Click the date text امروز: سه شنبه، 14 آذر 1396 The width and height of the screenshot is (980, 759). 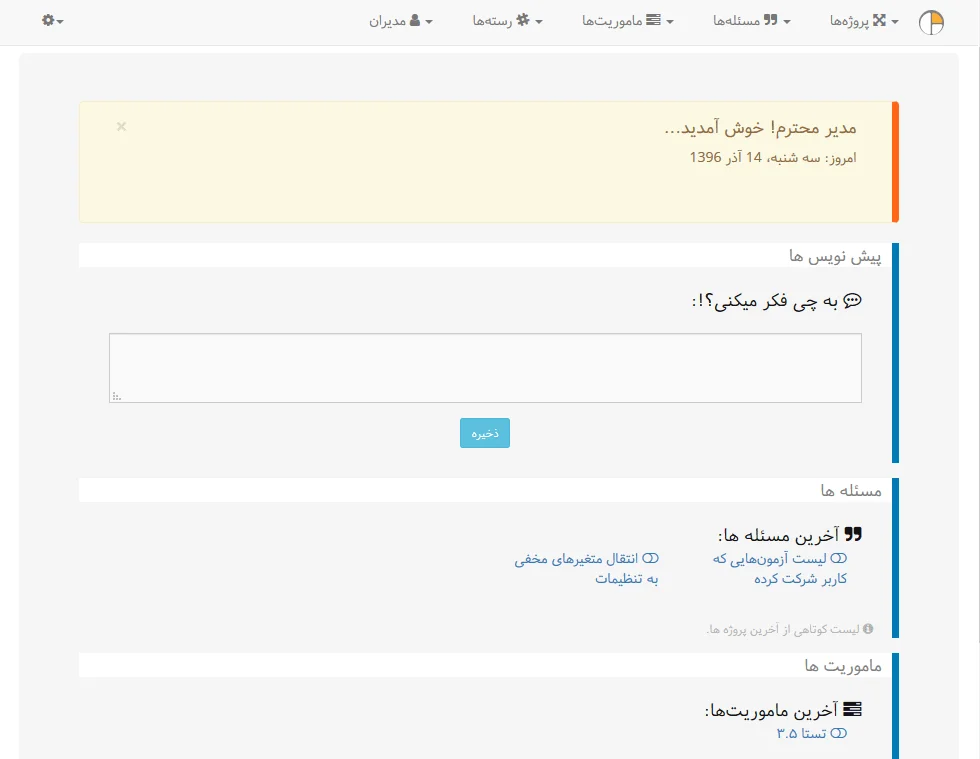pyautogui.click(x=773, y=158)
